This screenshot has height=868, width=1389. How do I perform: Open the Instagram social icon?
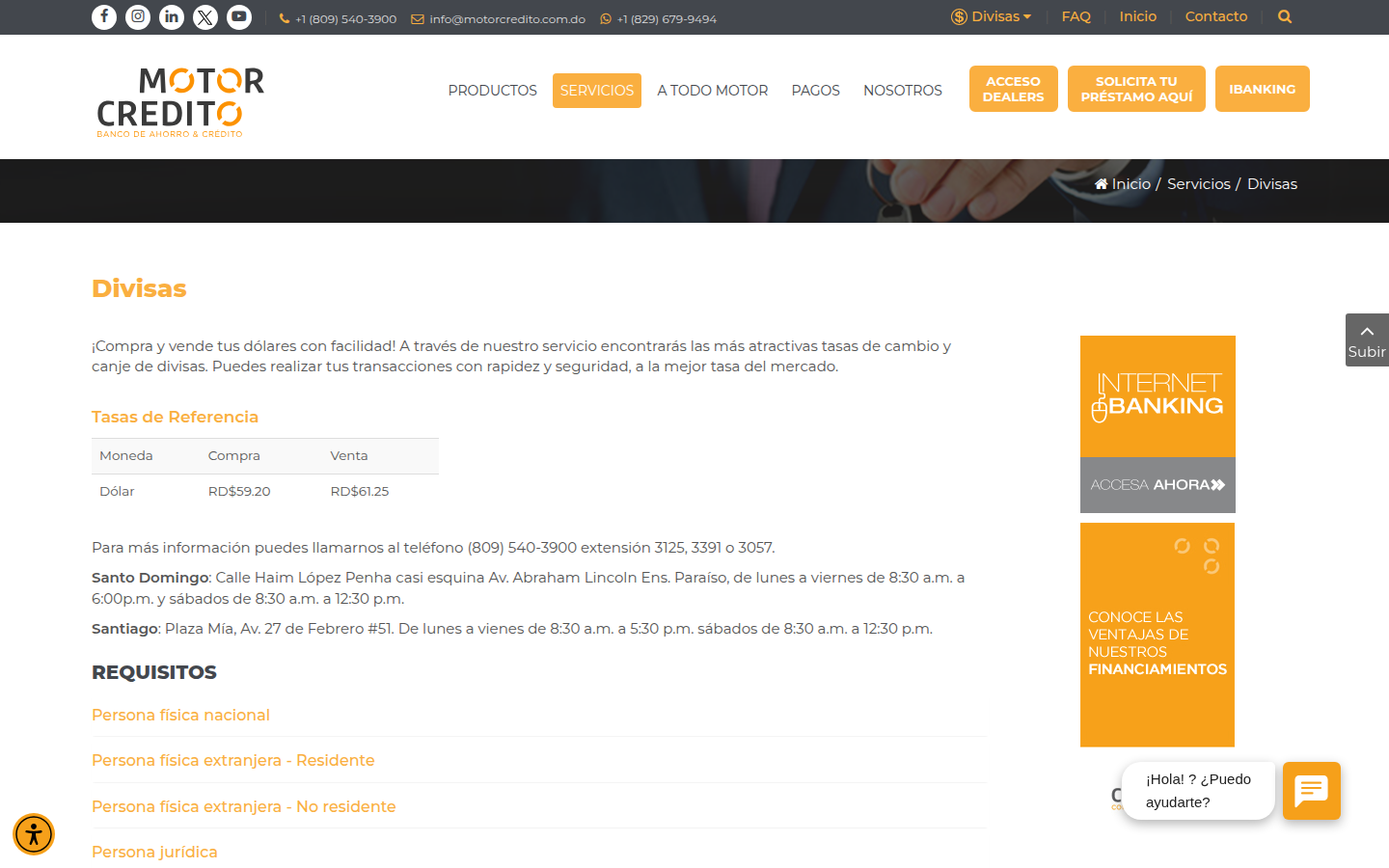click(x=138, y=17)
